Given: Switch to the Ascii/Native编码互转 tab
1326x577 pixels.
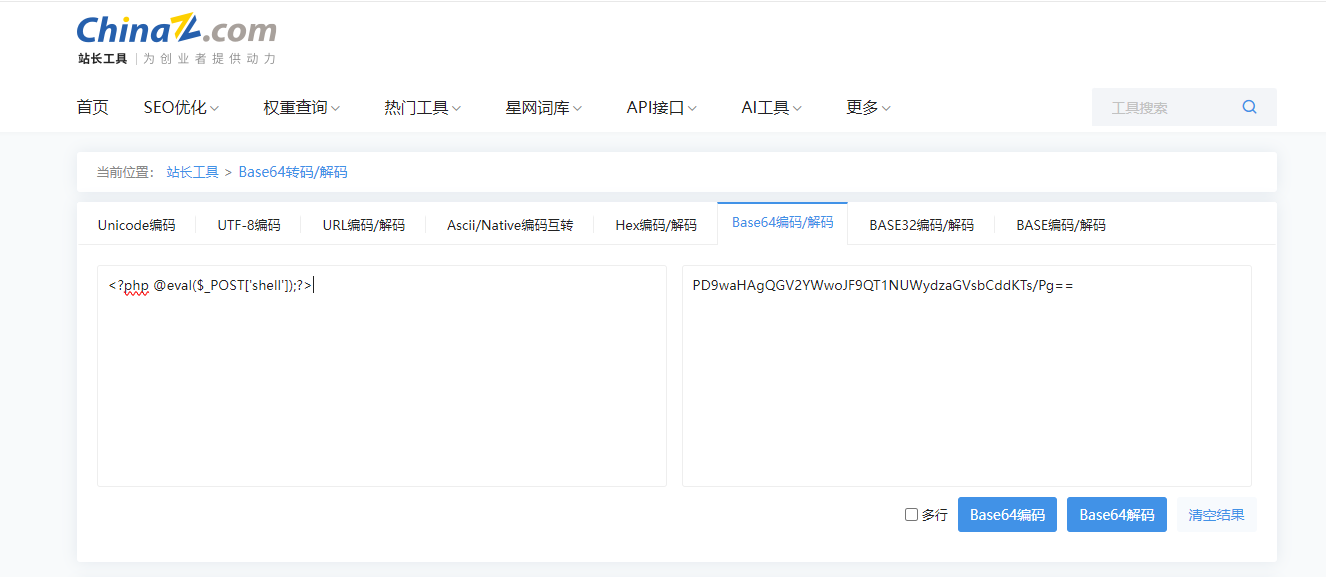Looking at the screenshot, I should (x=510, y=225).
